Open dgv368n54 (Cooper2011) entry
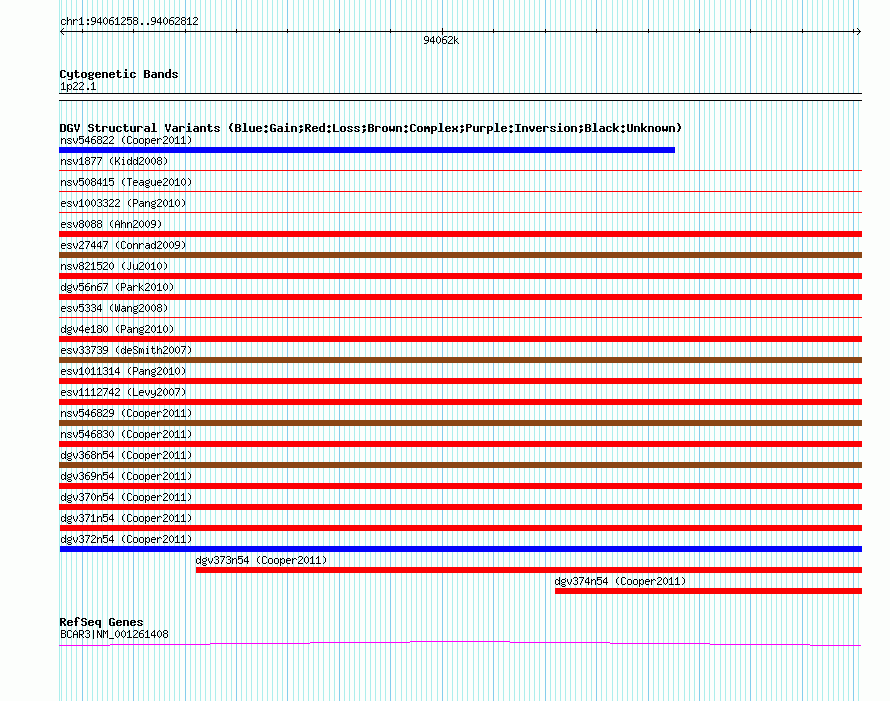This screenshot has height=701, width=890. coord(126,455)
